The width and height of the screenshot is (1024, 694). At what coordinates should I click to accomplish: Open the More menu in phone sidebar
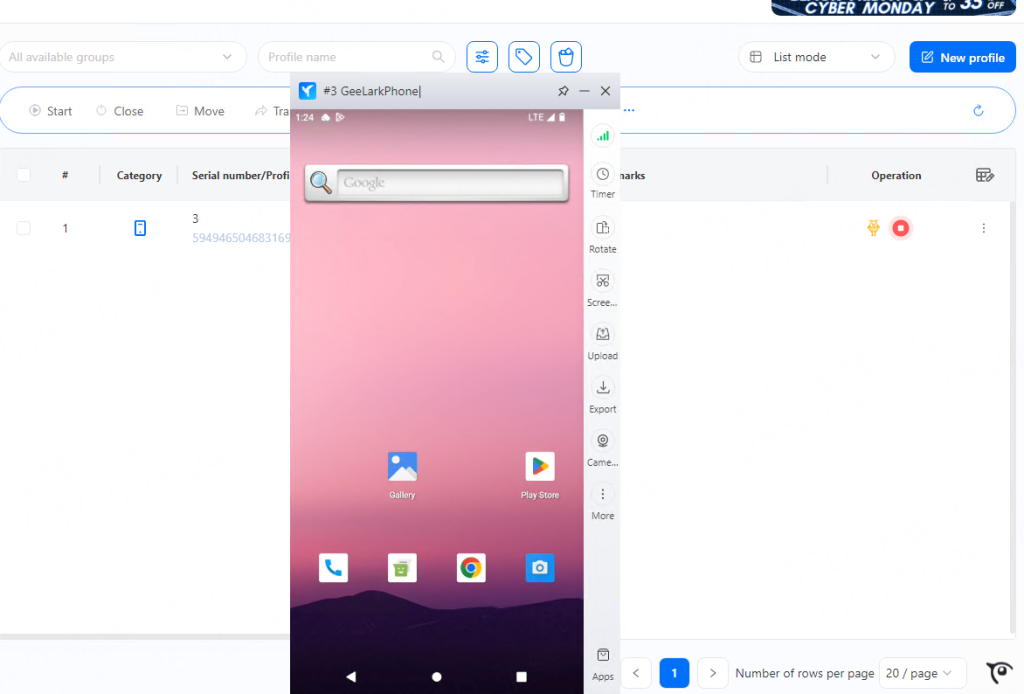(x=602, y=494)
